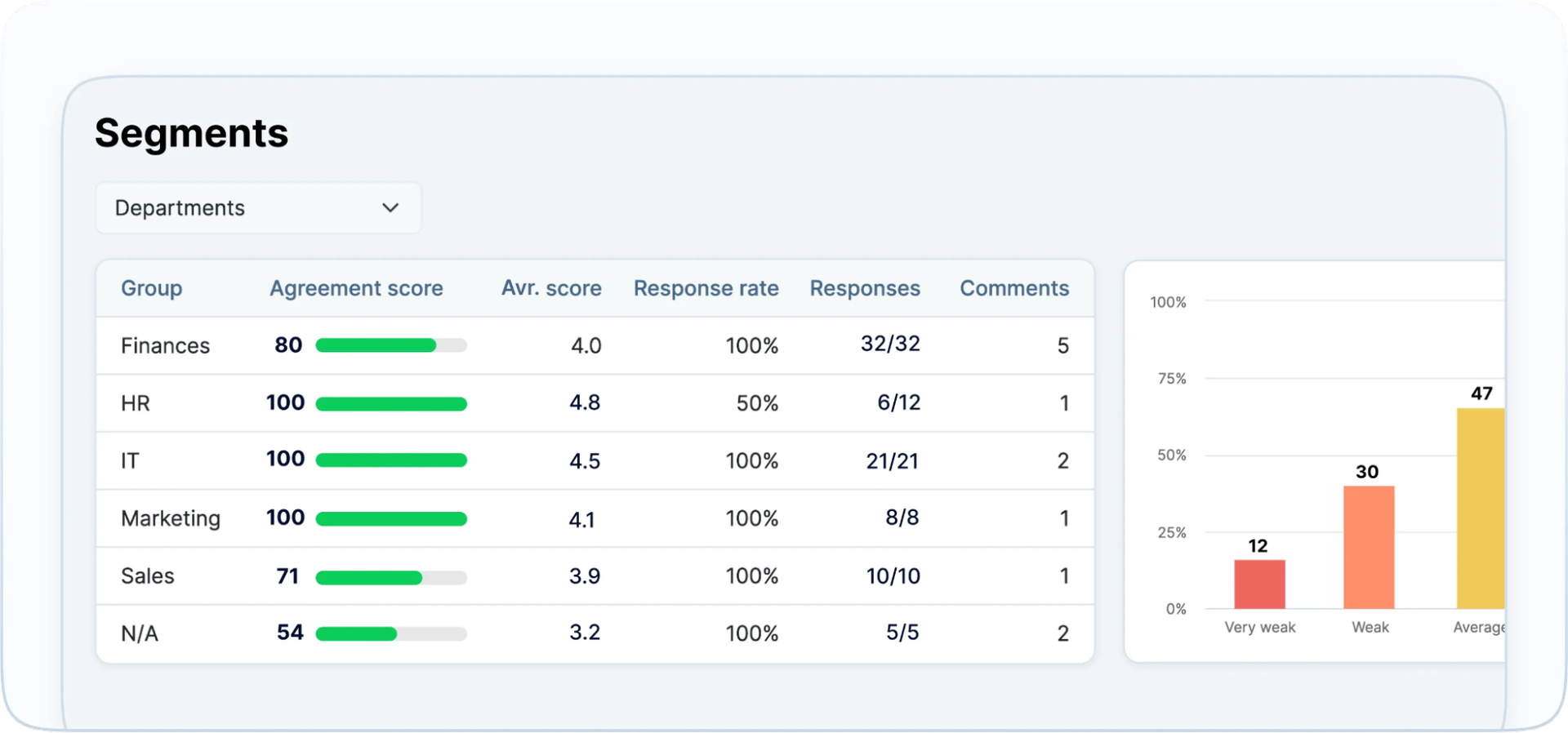Click the bar value label 30
This screenshot has height=733, width=1568.
click(x=1367, y=472)
